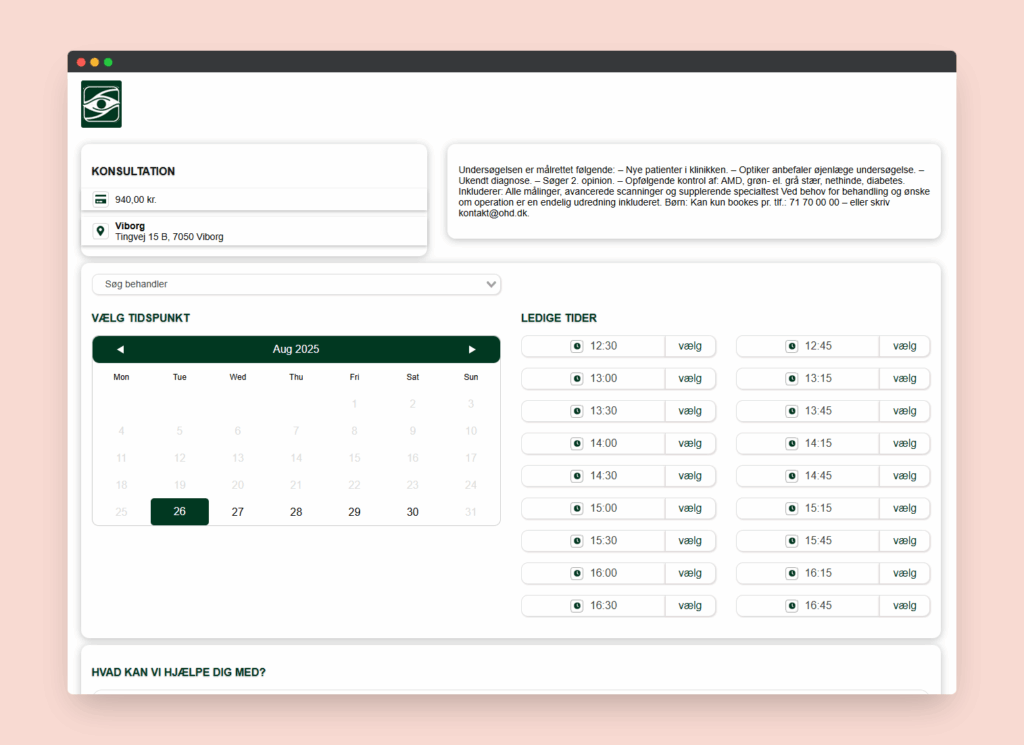Viewport: 1024px width, 745px height.
Task: Click clock icon for 15:30 slot
Action: (x=577, y=541)
